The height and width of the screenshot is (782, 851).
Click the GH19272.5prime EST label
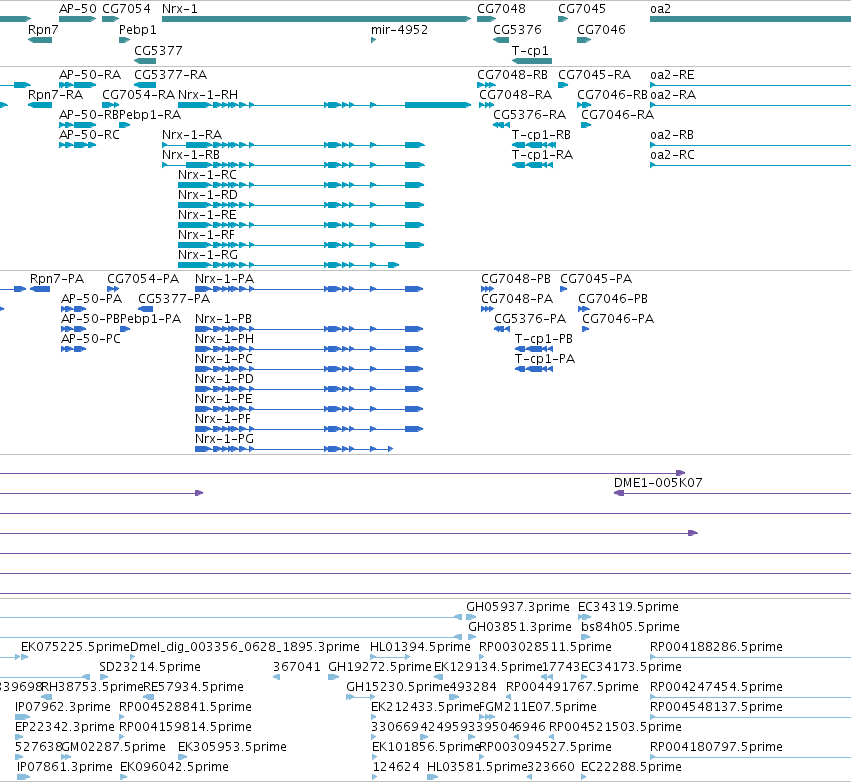[x=380, y=667]
